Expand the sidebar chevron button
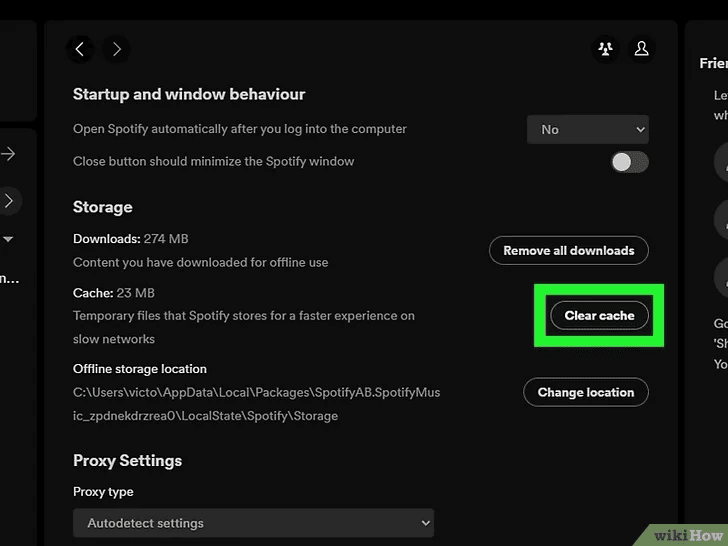Viewport: 728px width, 546px height. pyautogui.click(x=8, y=201)
